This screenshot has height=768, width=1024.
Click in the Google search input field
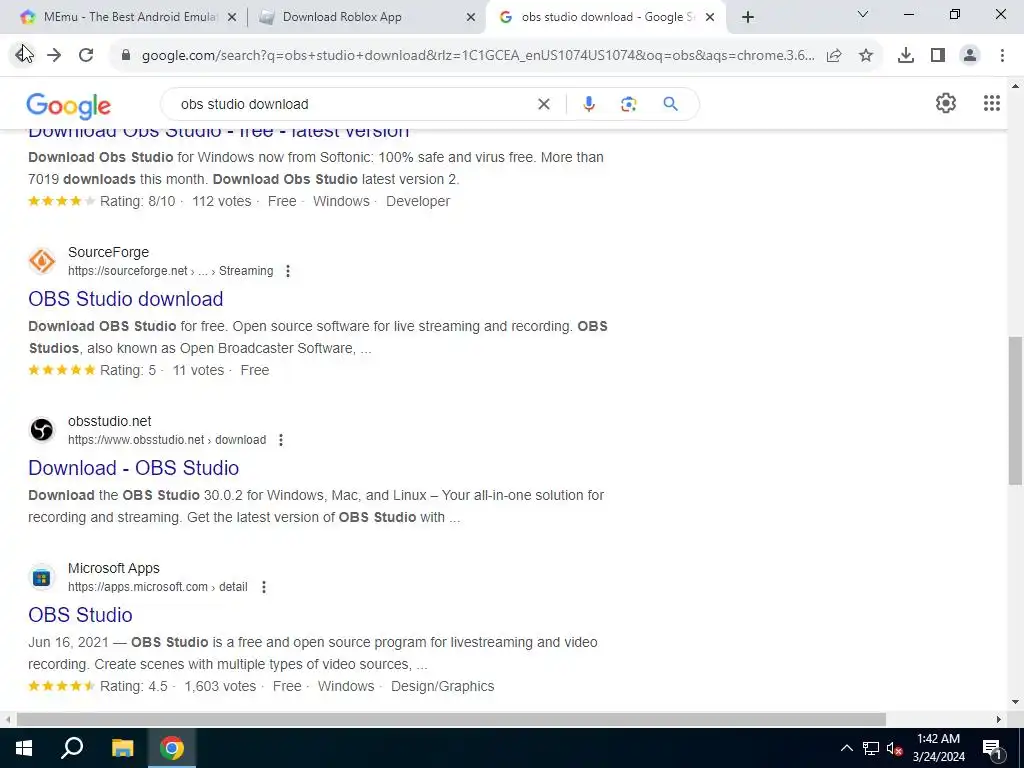[353, 104]
